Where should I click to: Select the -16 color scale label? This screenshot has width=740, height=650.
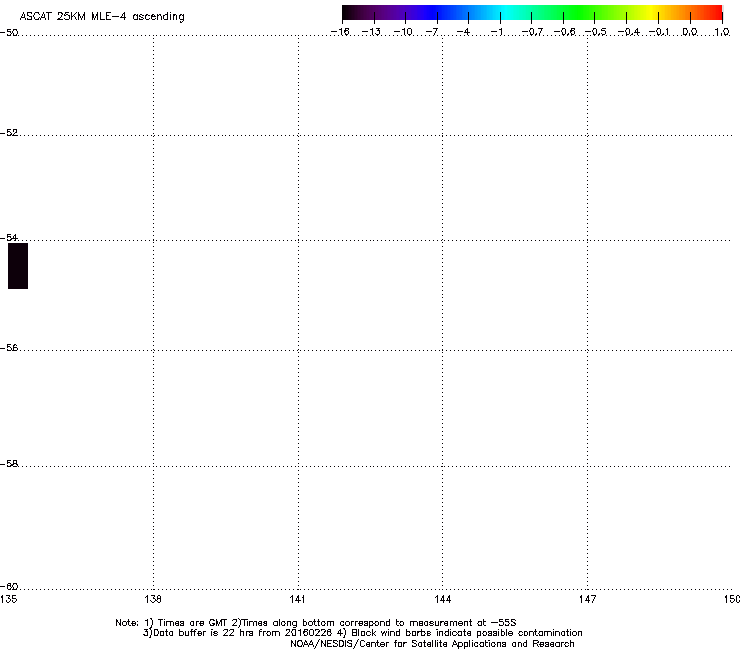point(340,32)
